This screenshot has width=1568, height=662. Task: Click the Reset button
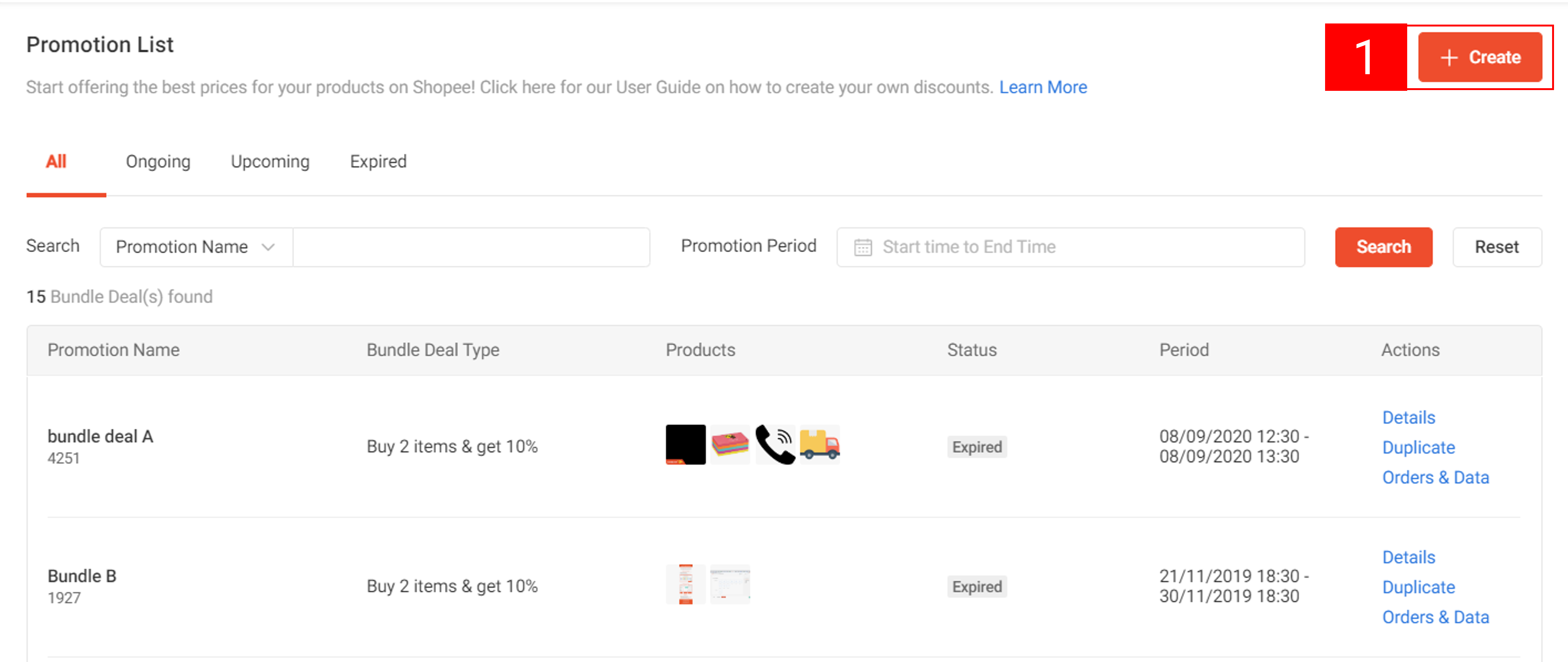click(1497, 247)
